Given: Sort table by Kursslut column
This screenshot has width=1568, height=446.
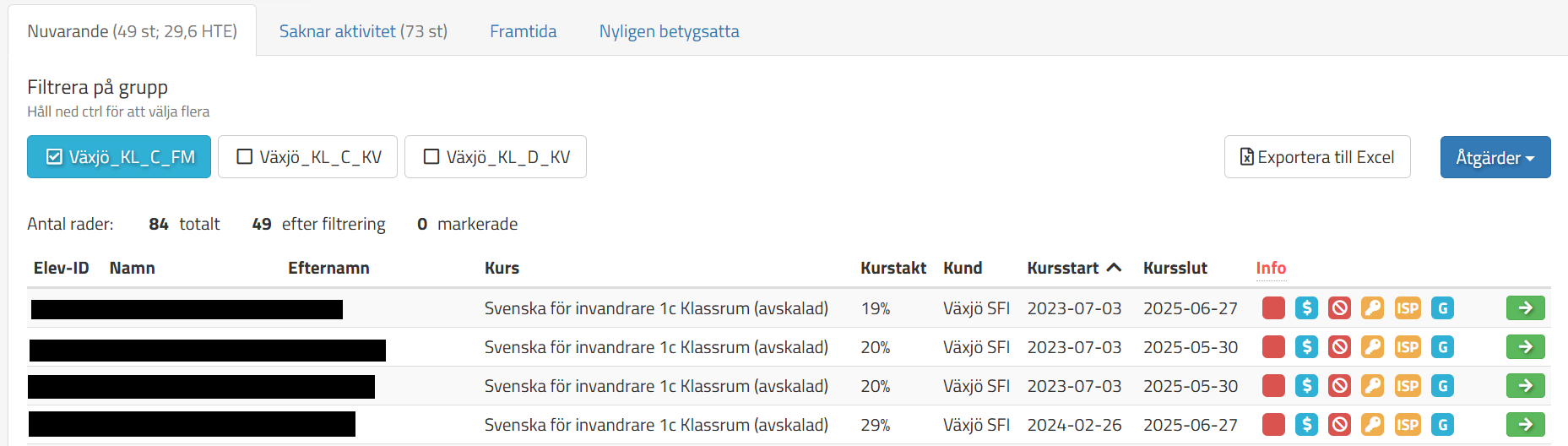Looking at the screenshot, I should coord(1175,268).
